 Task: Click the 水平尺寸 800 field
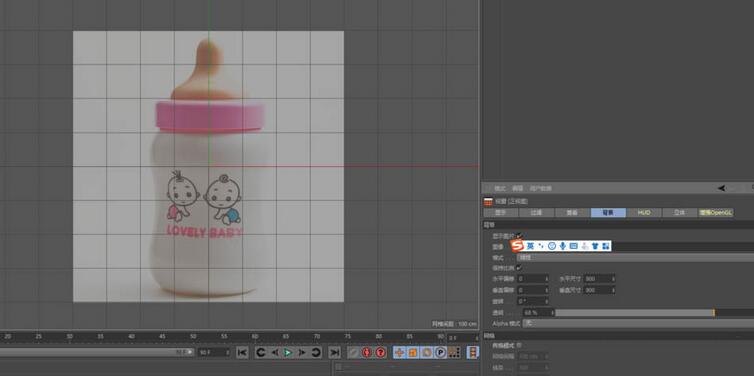(x=599, y=279)
